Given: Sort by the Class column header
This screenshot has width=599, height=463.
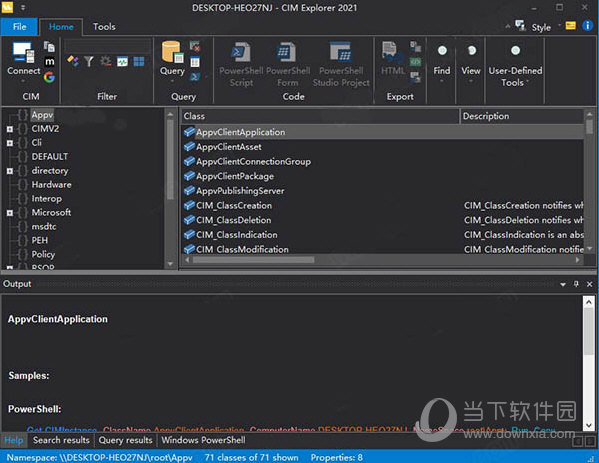Looking at the screenshot, I should [x=320, y=116].
